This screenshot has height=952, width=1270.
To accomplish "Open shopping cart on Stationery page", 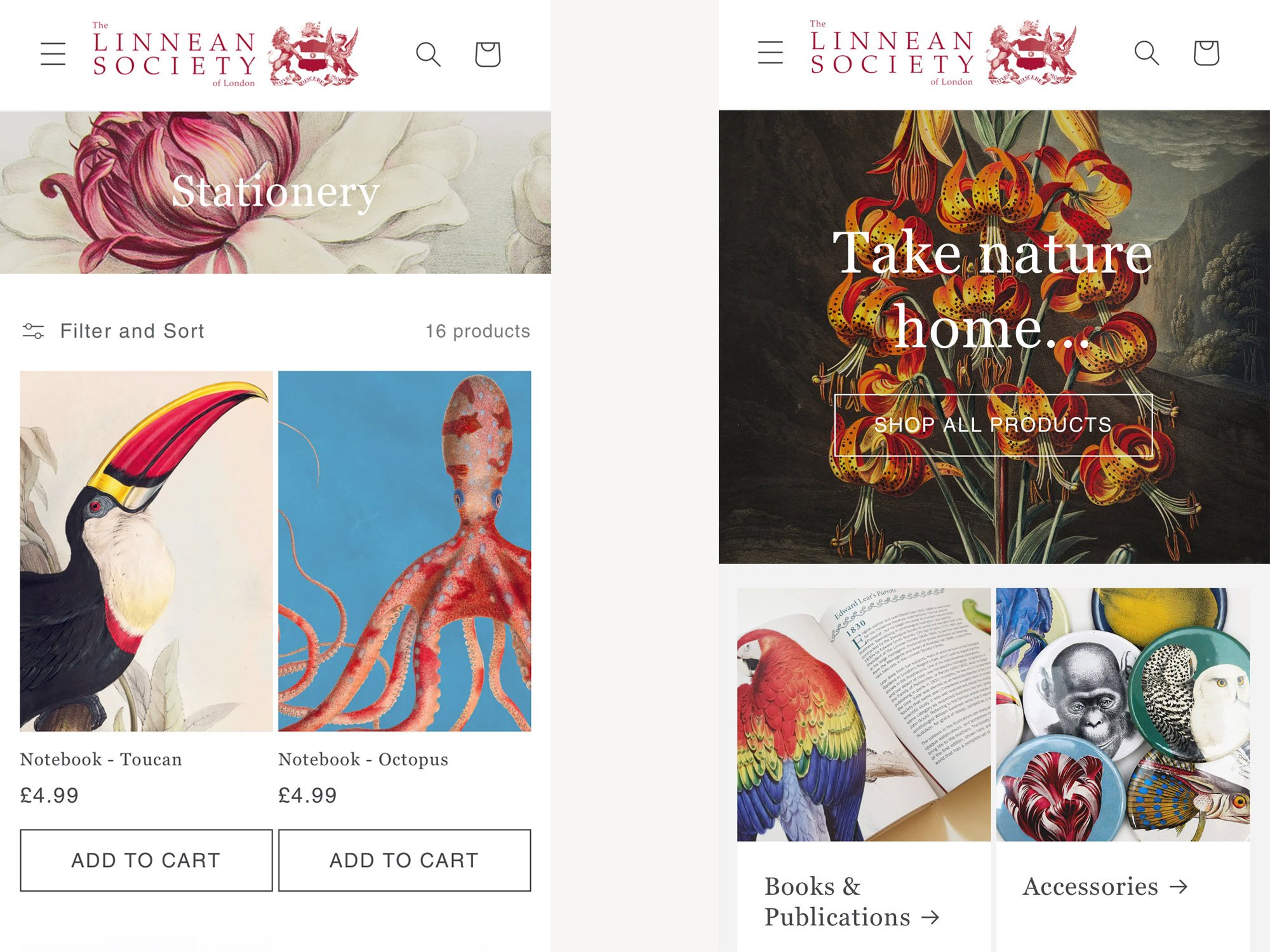I will tap(488, 54).
